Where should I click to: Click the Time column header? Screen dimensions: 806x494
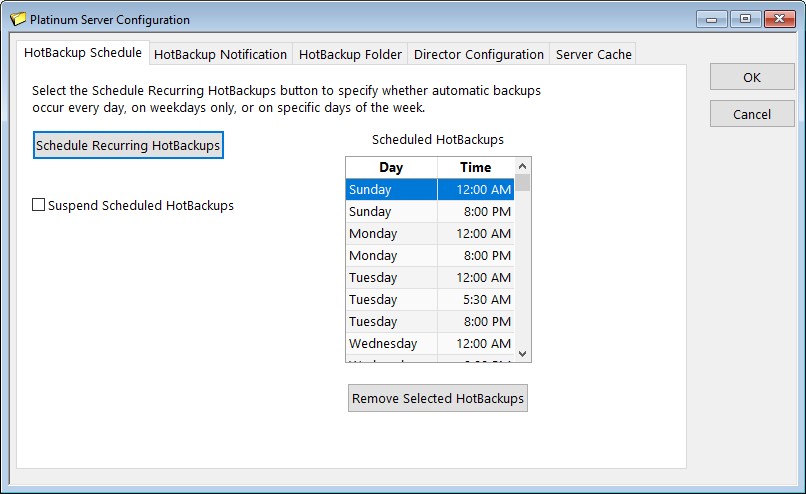point(475,168)
